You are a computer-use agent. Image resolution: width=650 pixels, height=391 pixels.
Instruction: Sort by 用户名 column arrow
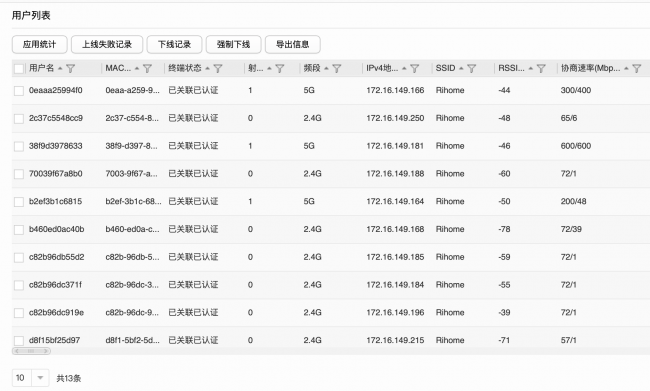point(60,68)
